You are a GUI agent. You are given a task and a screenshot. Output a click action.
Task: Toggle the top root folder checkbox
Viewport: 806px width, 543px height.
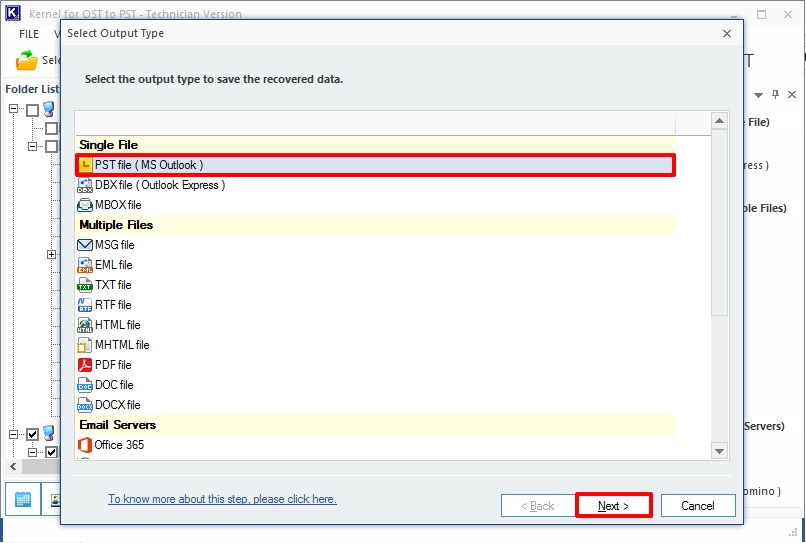(x=33, y=110)
